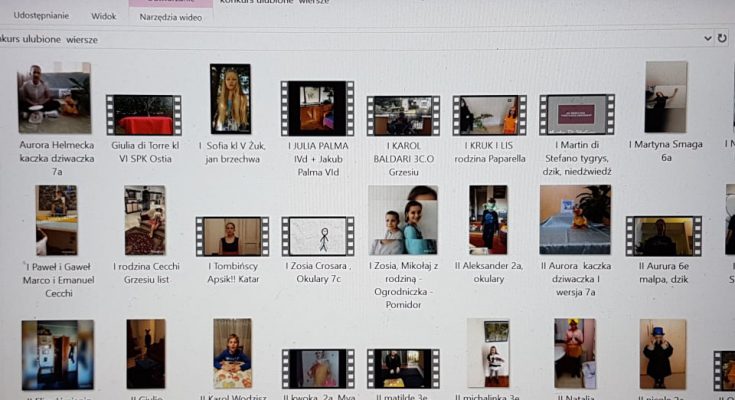
Task: Click file name 'I Tombińscy Apsik!! Katar'
Action: tap(233, 272)
